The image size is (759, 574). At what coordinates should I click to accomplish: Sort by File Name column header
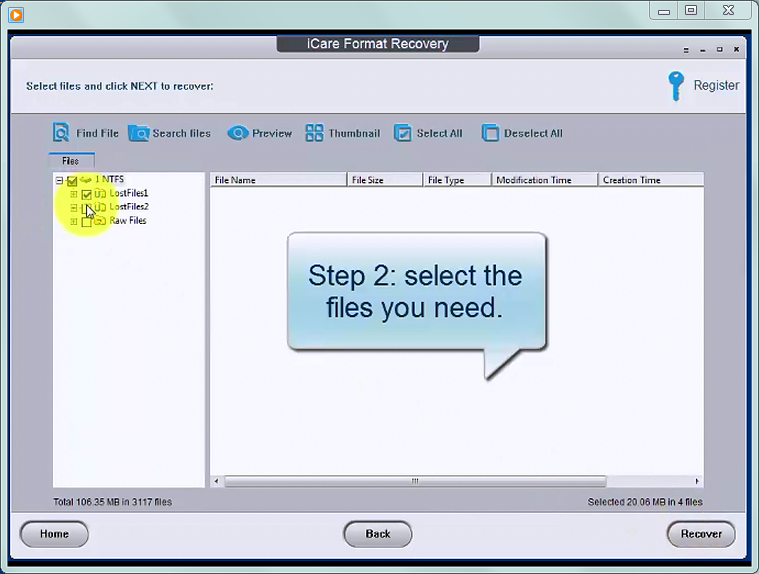(x=278, y=180)
